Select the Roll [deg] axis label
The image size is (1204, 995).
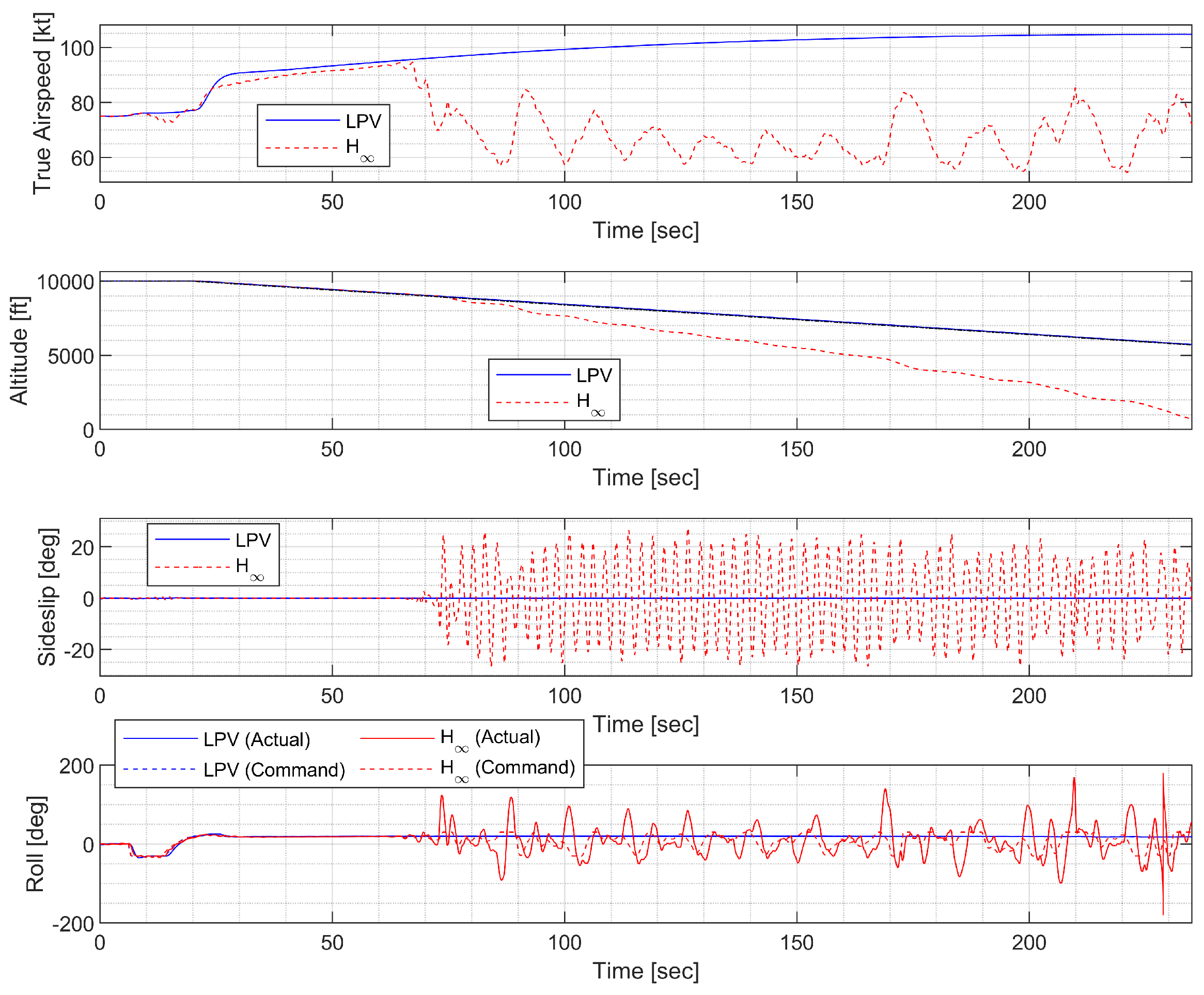tap(35, 844)
